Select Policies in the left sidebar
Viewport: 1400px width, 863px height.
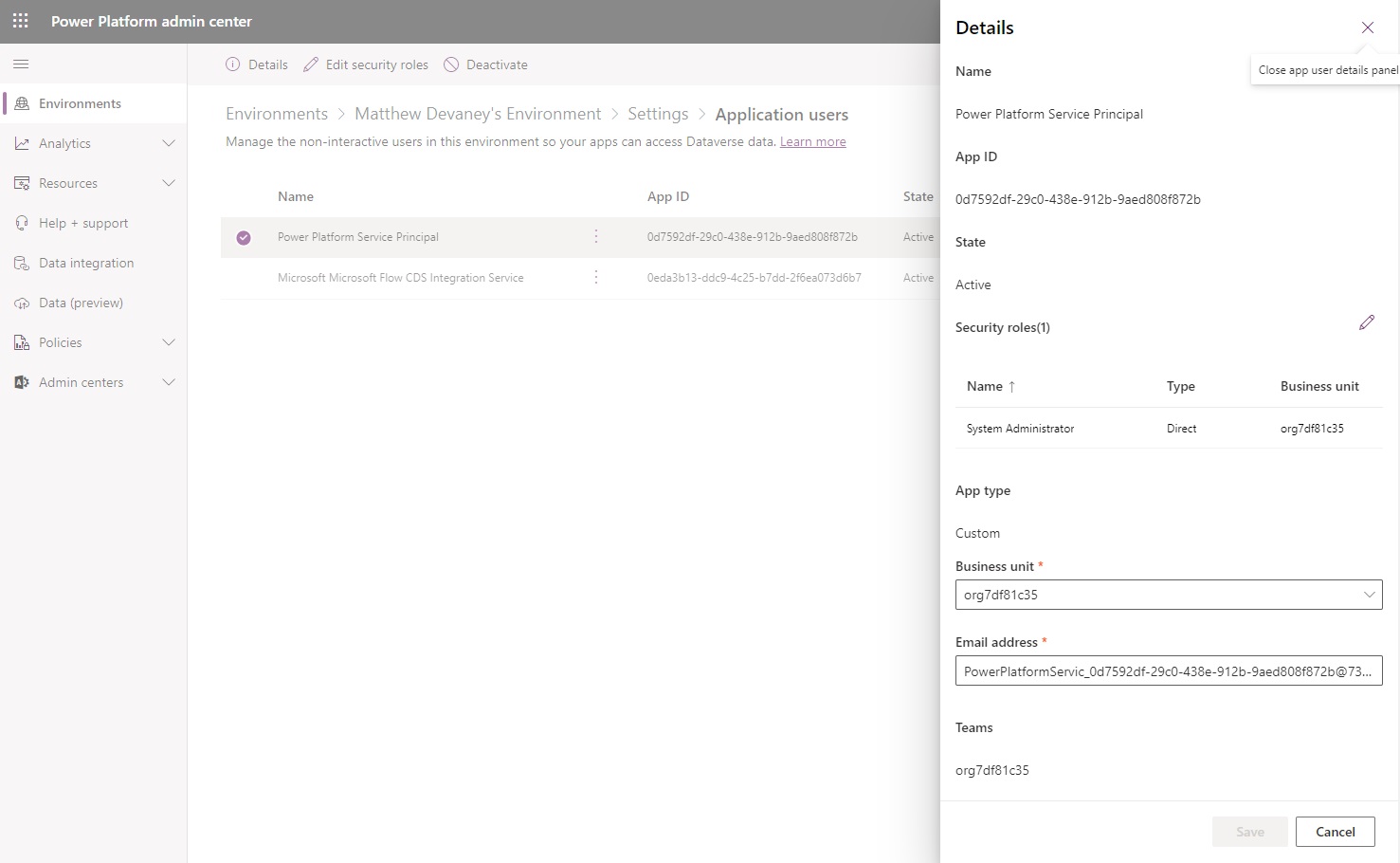[60, 342]
